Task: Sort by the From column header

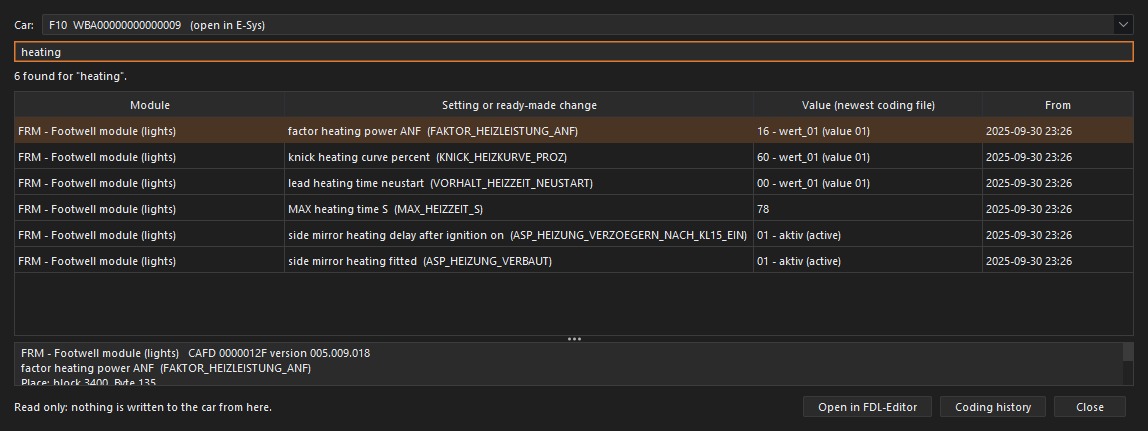Action: [1057, 105]
